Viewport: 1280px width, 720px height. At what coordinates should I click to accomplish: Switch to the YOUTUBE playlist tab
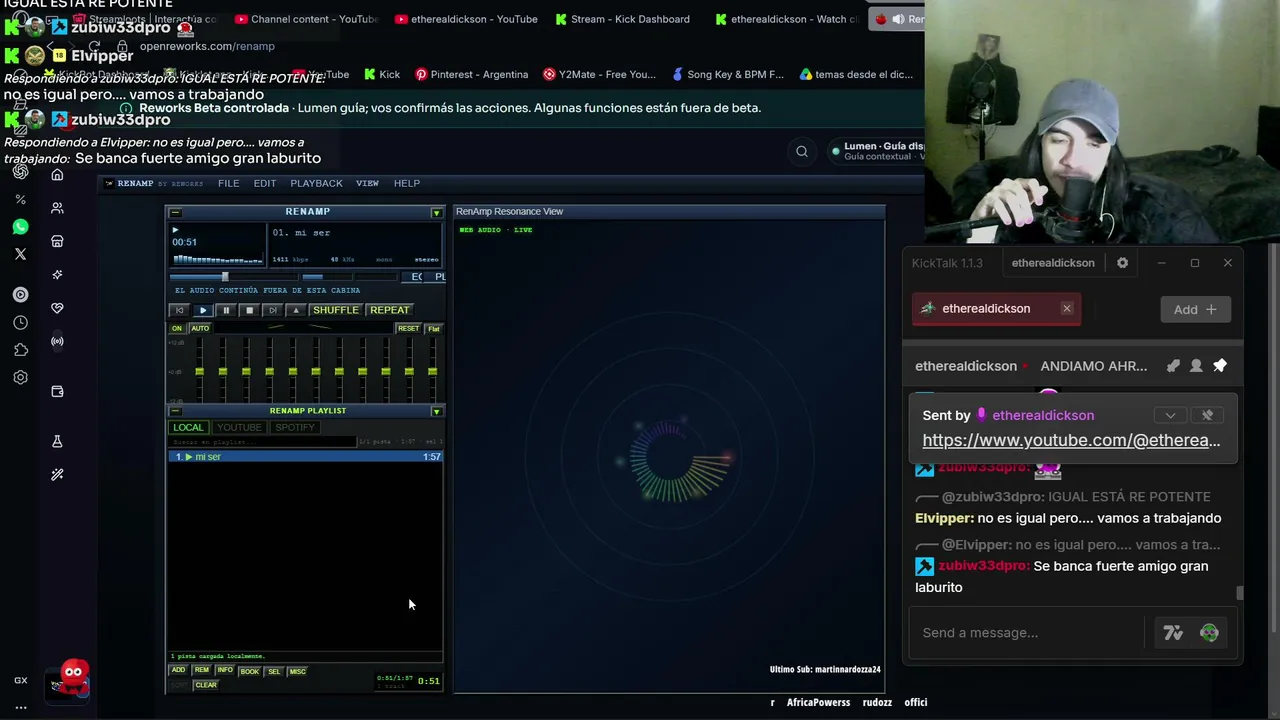[239, 427]
